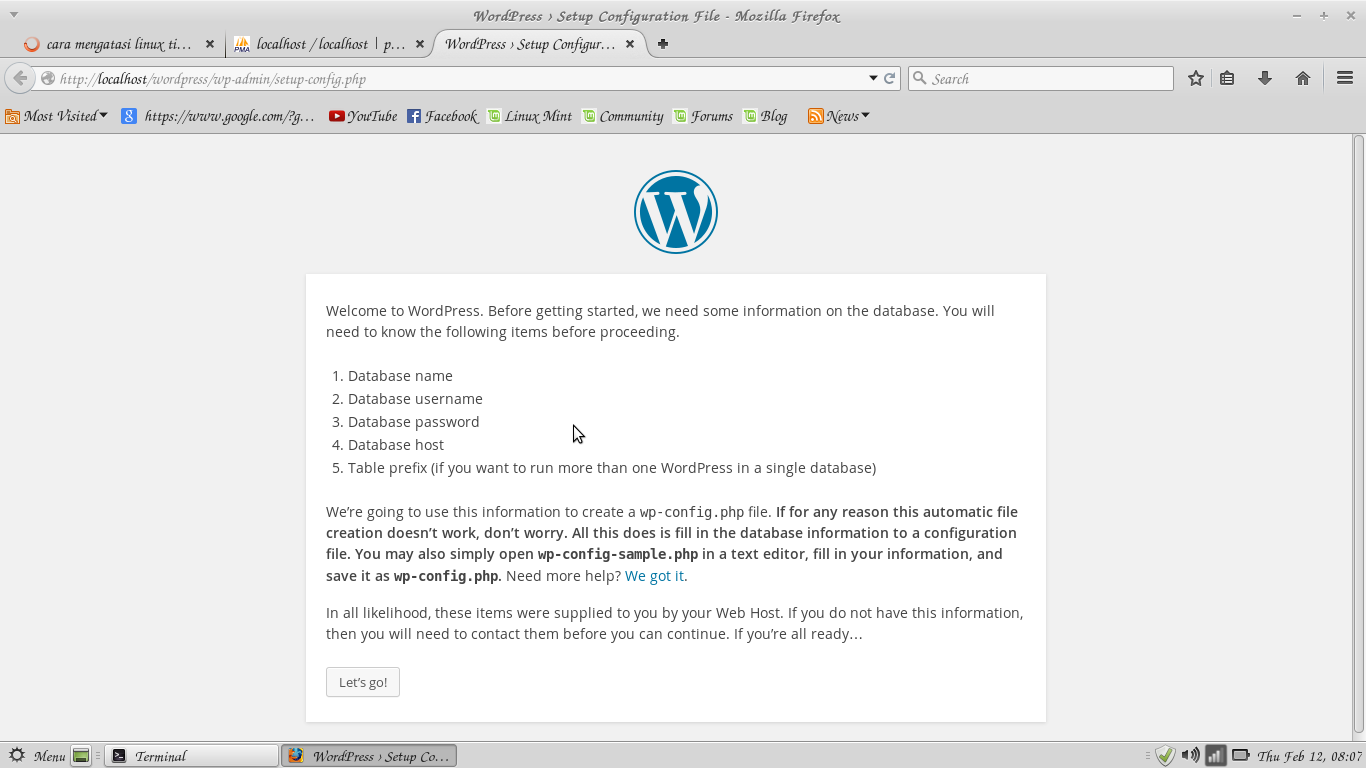Focus the address bar URL field
The width and height of the screenshot is (1366, 768).
(x=460, y=78)
